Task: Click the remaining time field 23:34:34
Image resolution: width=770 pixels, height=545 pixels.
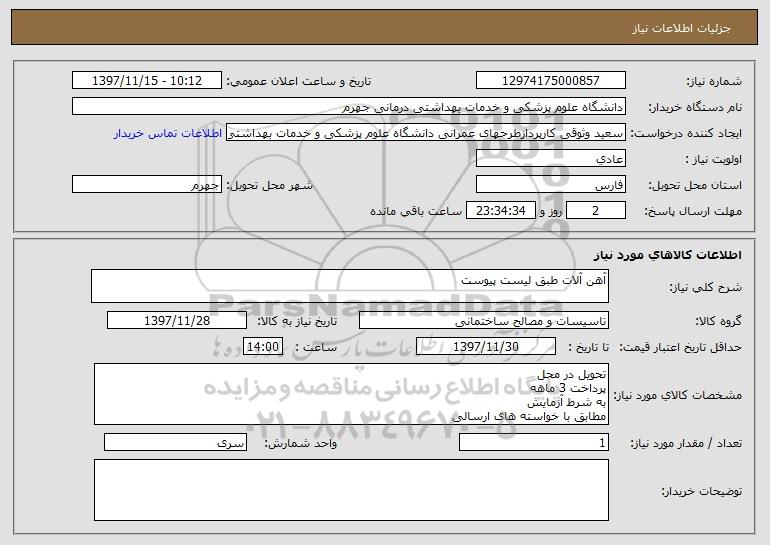Action: click(x=500, y=211)
